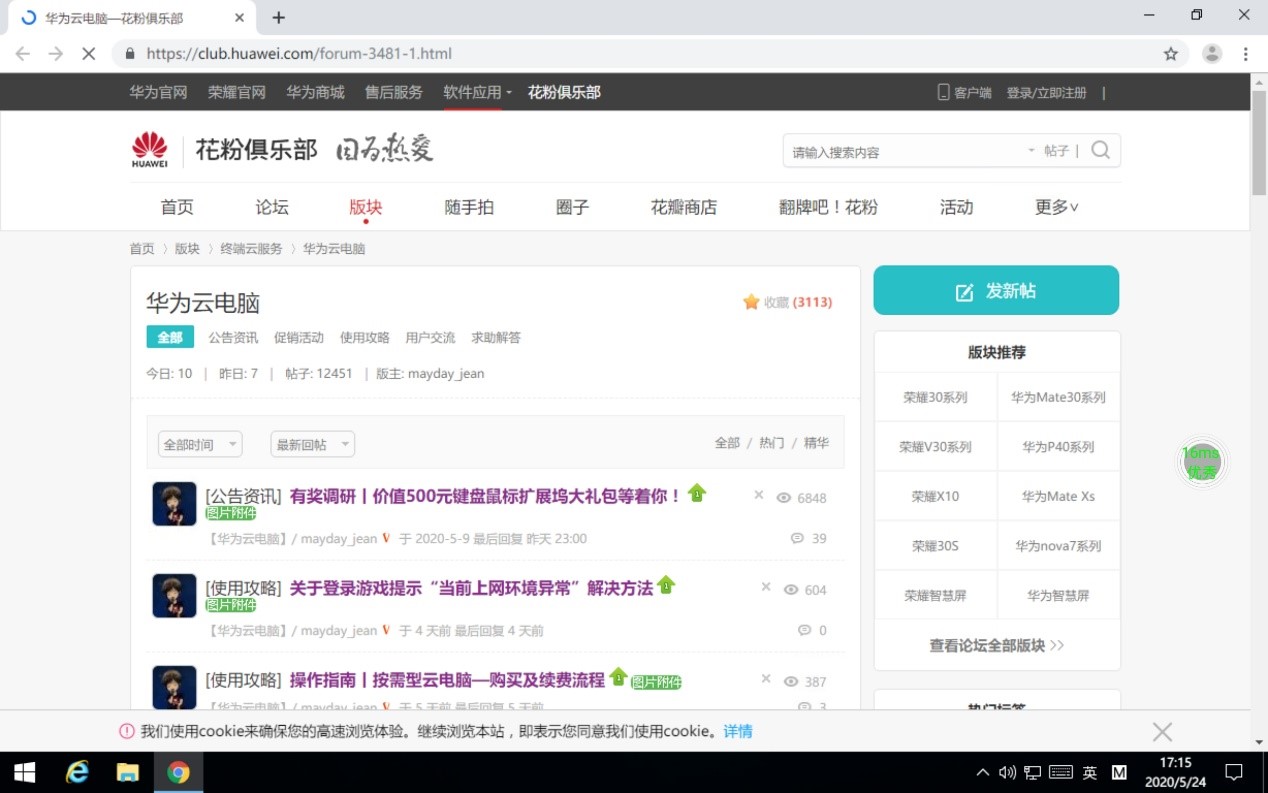
Task: Click the Huawei logo
Action: click(150, 150)
